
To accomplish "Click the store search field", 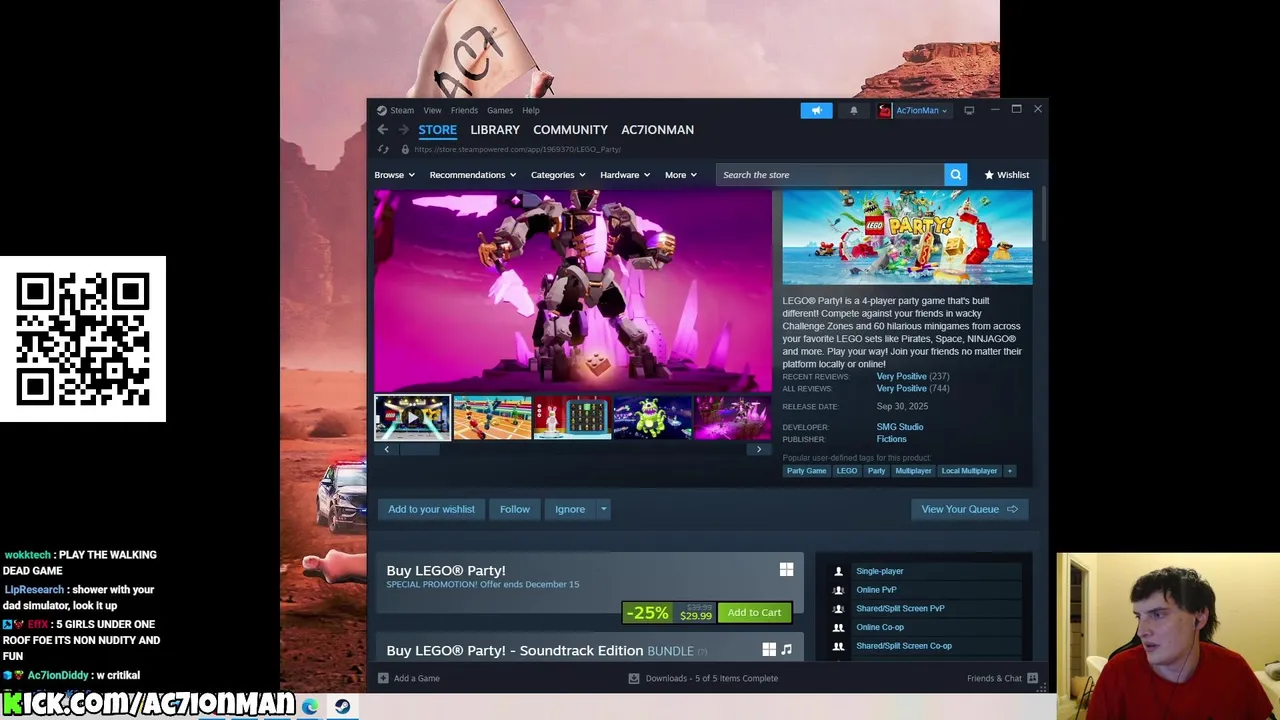I will click(830, 175).
